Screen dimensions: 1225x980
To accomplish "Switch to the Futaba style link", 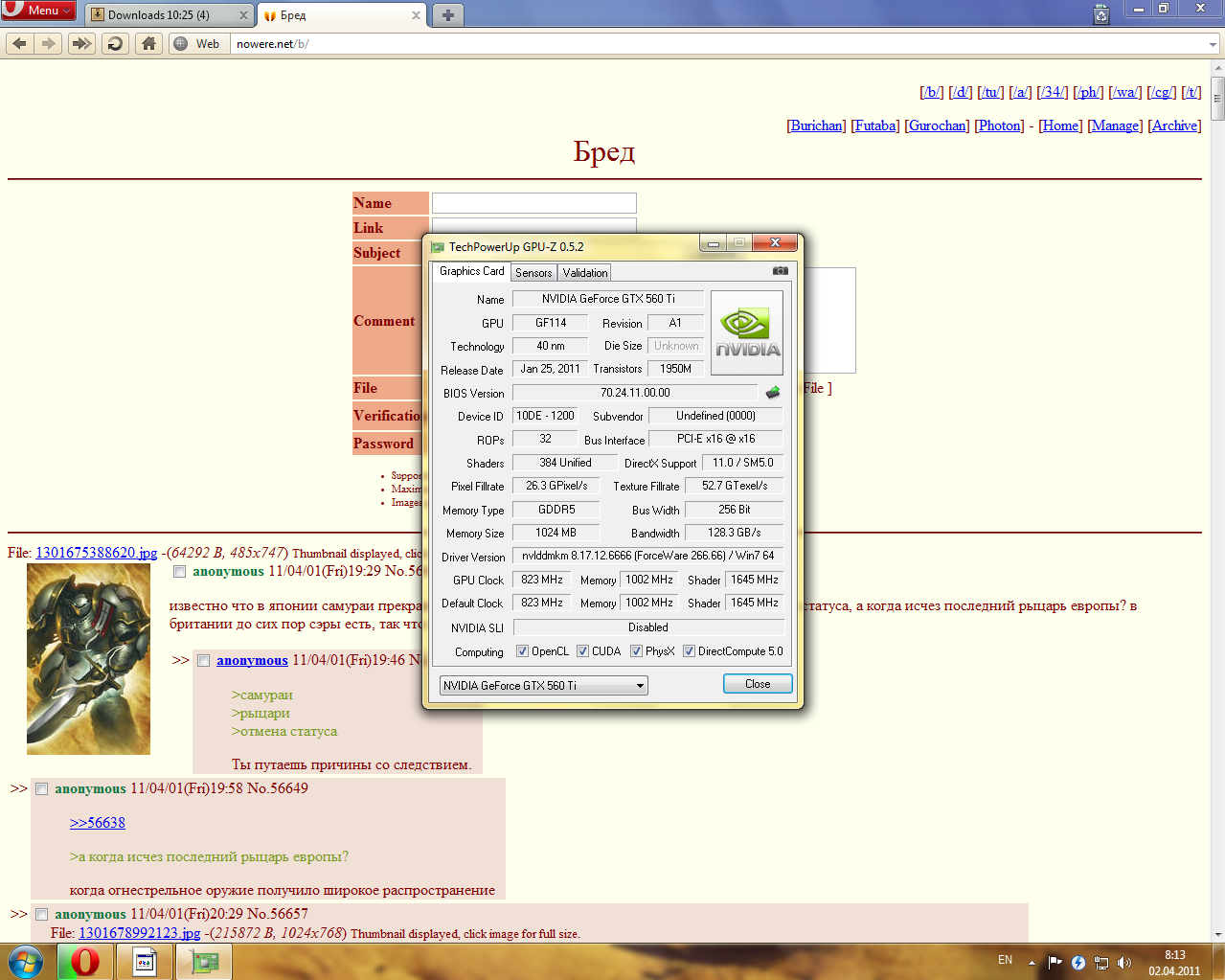I will 875,125.
